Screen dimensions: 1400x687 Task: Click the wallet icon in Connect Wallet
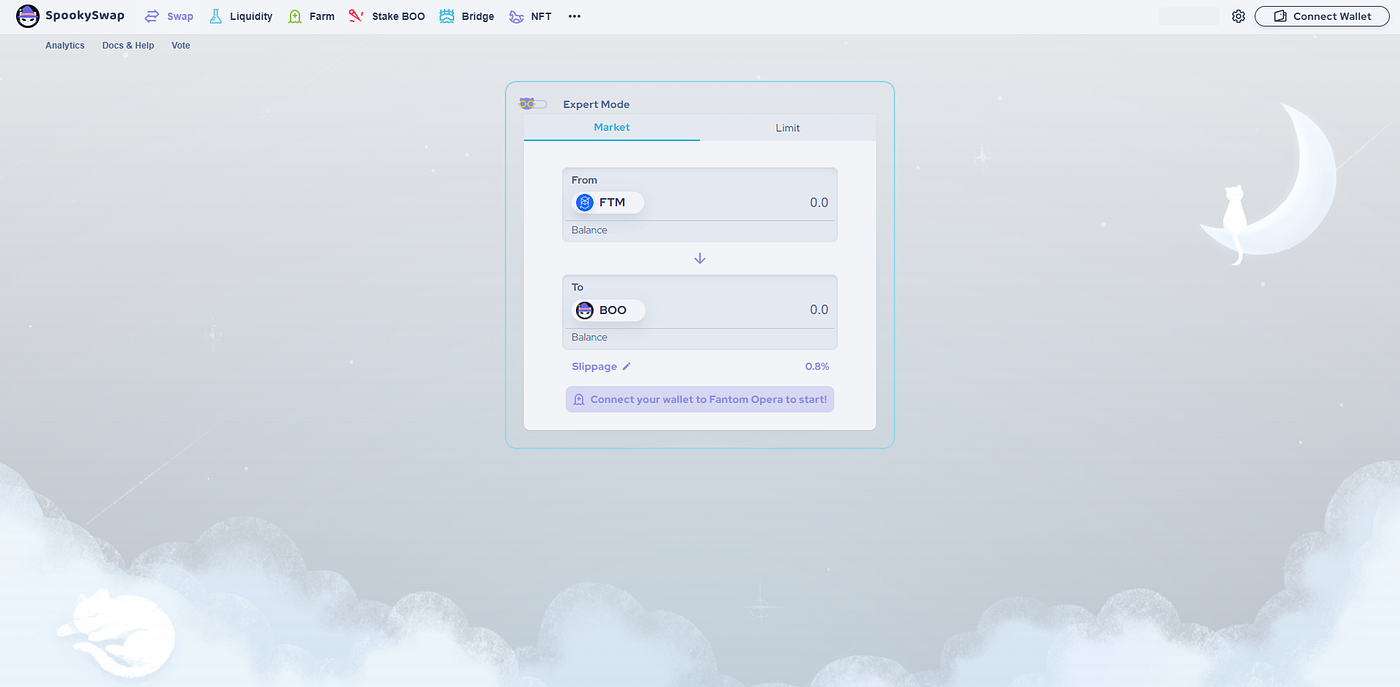(1280, 16)
